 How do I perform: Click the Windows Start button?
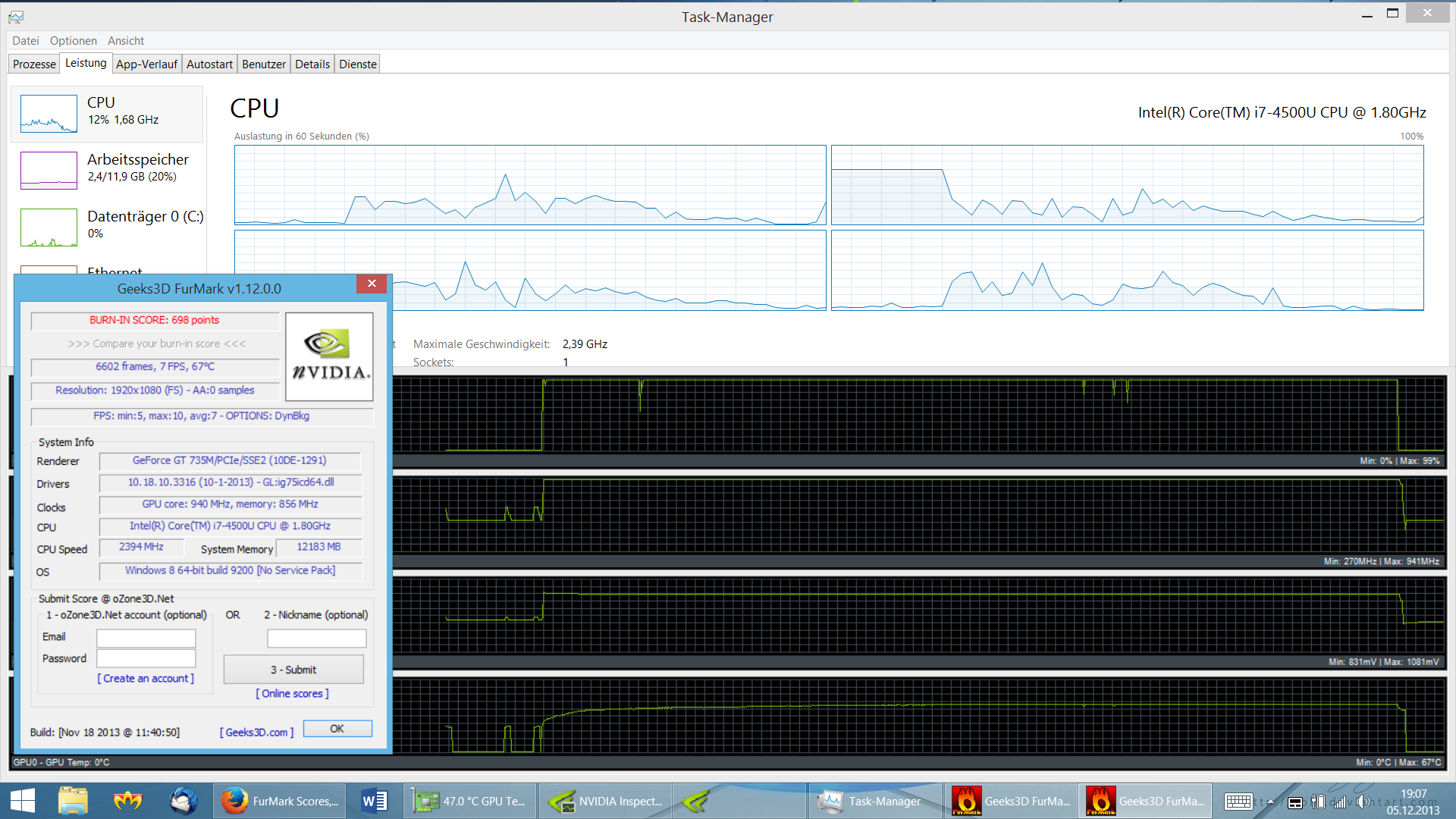pyautogui.click(x=23, y=801)
